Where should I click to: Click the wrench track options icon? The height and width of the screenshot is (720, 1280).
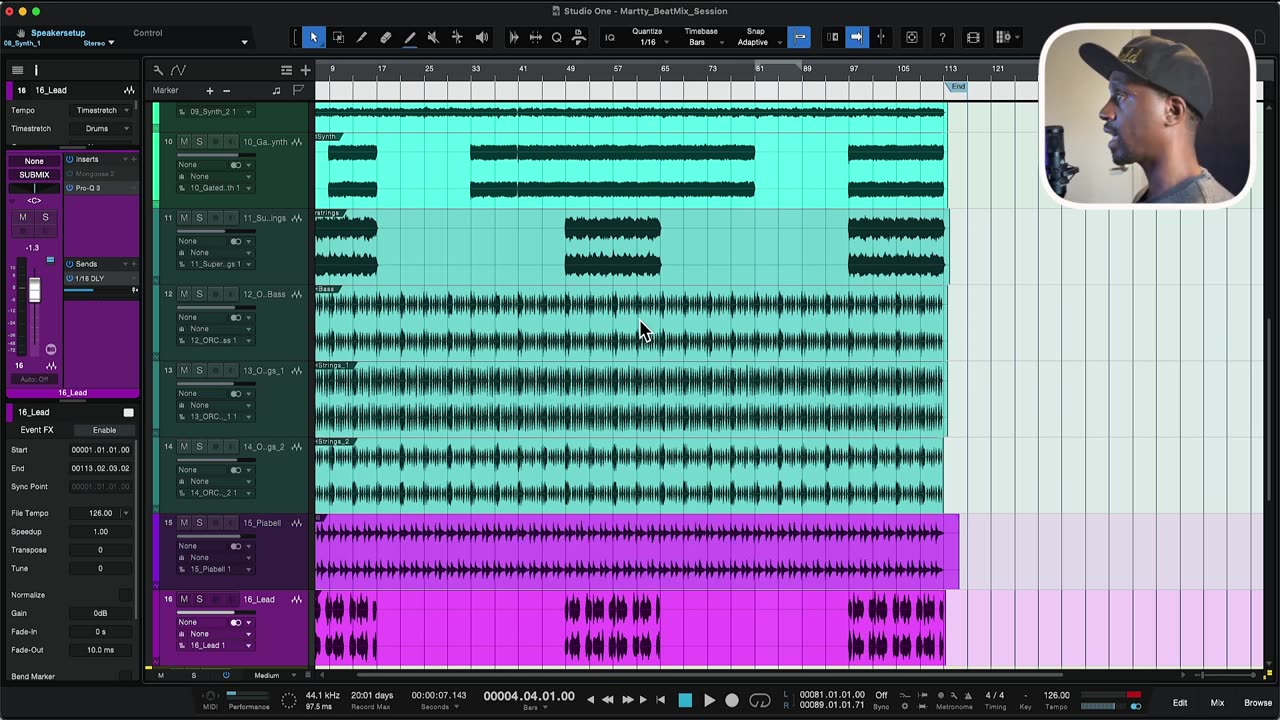pos(158,70)
